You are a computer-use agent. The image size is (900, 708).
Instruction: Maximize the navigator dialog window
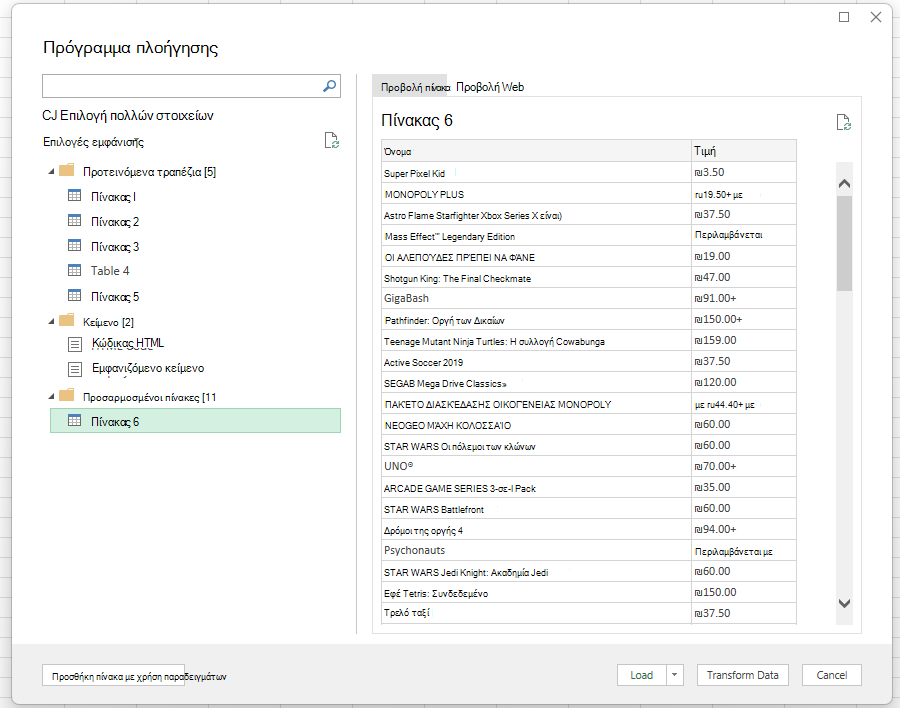click(844, 17)
